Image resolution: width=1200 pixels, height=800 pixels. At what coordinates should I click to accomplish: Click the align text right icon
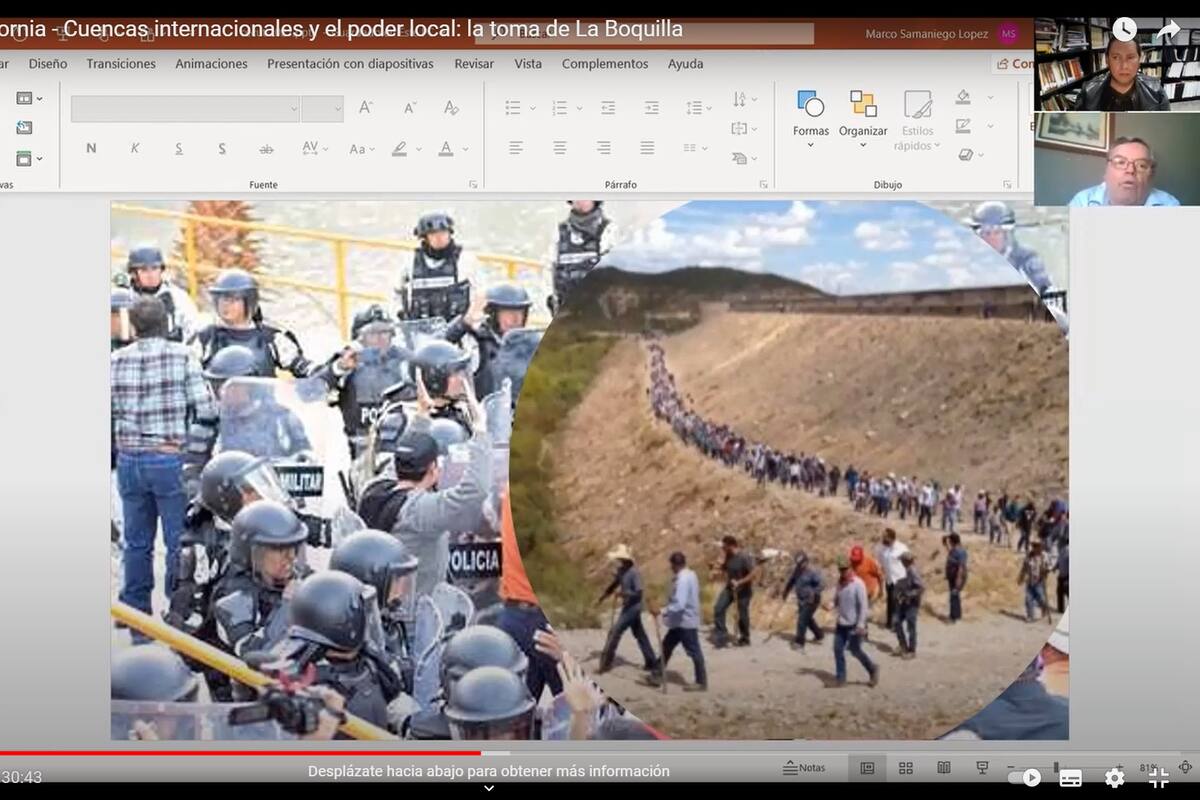click(603, 148)
